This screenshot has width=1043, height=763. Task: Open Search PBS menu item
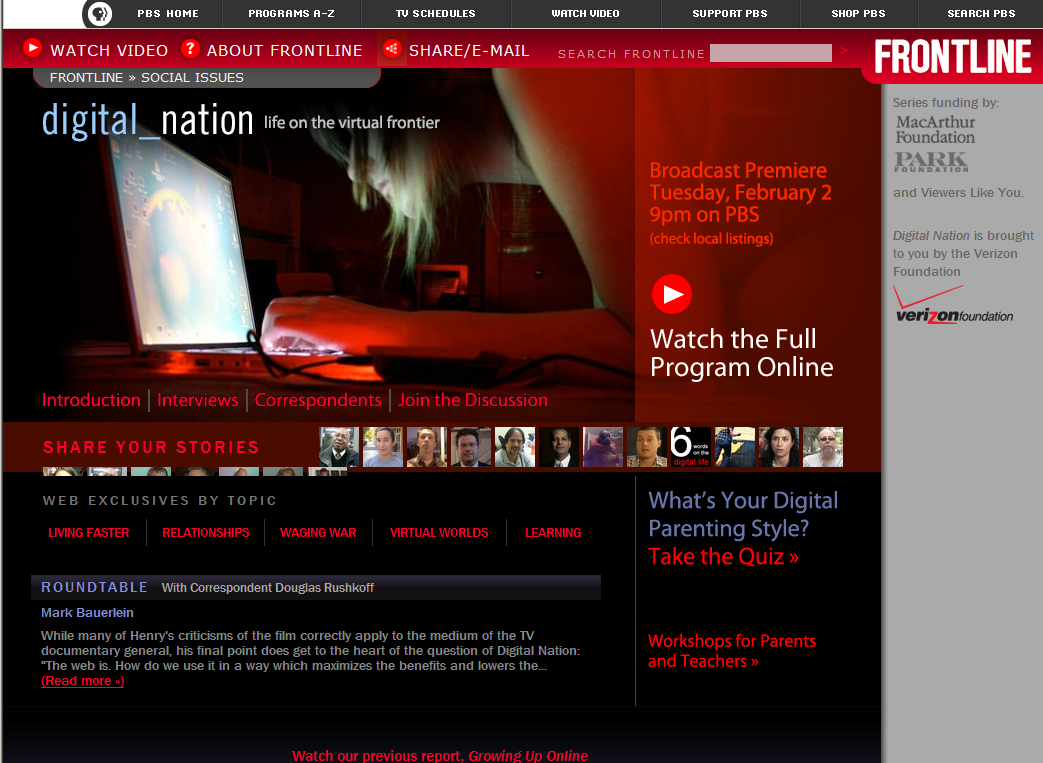(981, 13)
